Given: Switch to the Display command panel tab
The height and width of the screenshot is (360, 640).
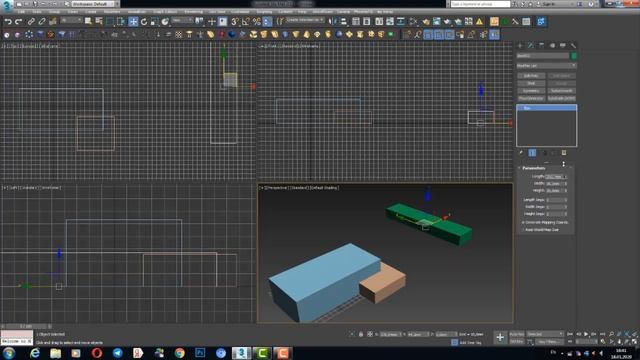Looking at the screenshot, I should tap(562, 45).
